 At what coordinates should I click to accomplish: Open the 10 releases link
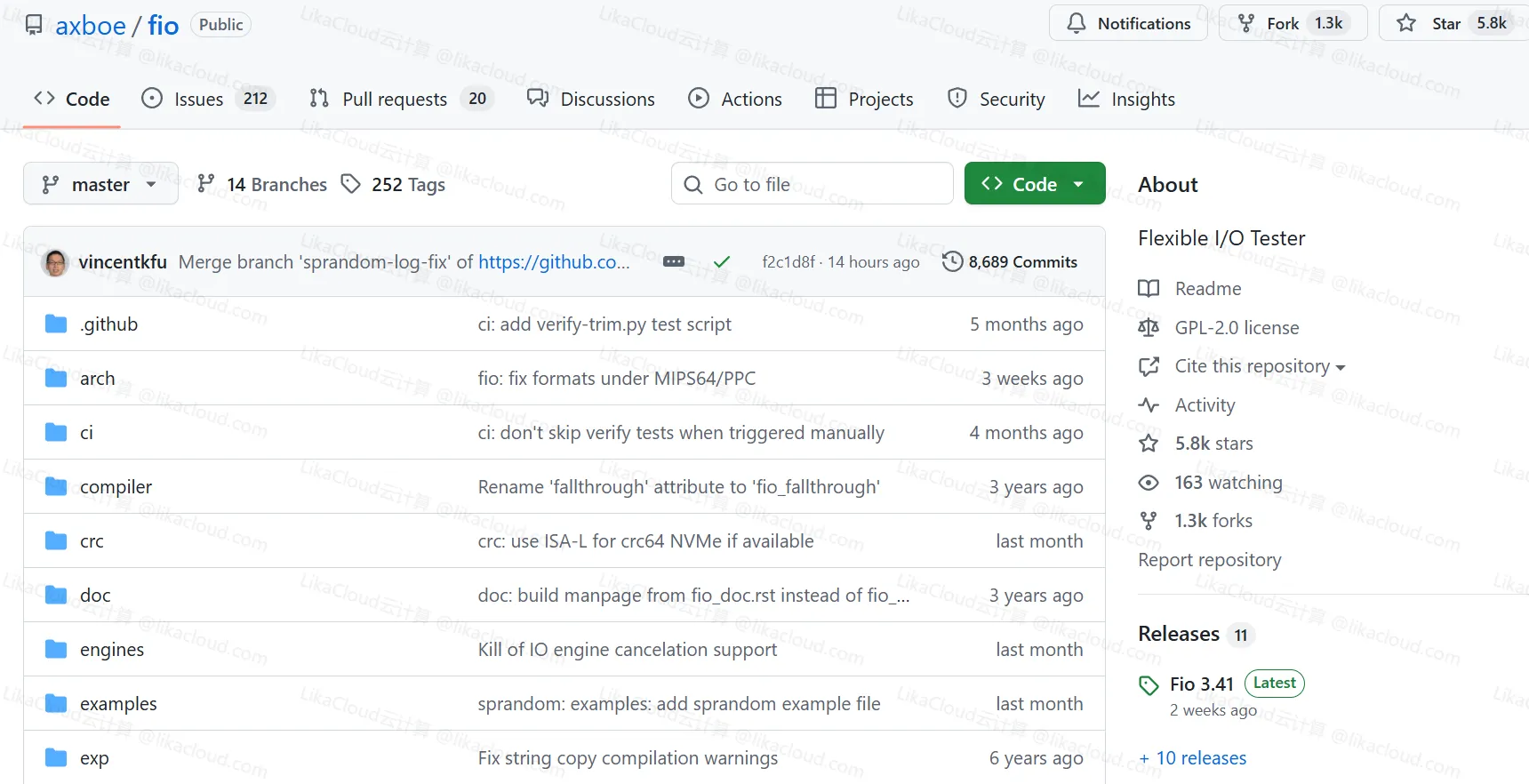click(1200, 758)
